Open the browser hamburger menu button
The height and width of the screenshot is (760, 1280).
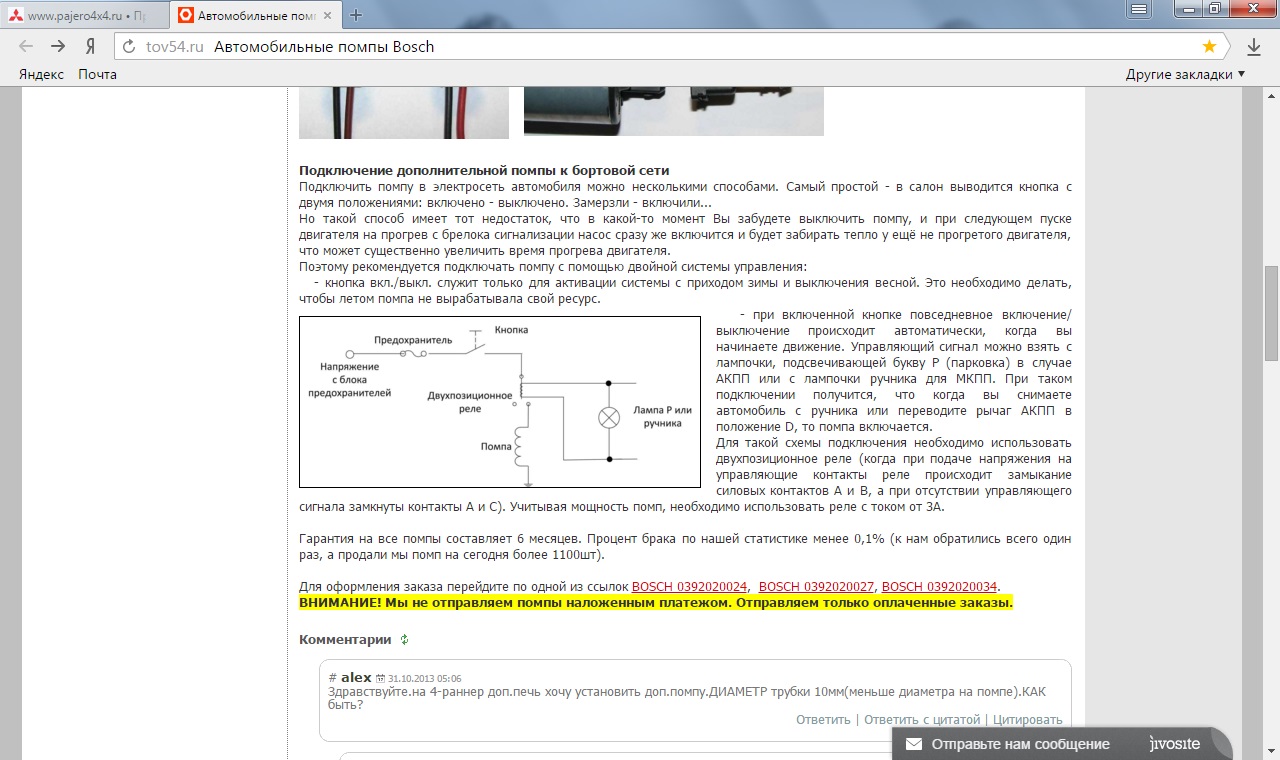1138,9
